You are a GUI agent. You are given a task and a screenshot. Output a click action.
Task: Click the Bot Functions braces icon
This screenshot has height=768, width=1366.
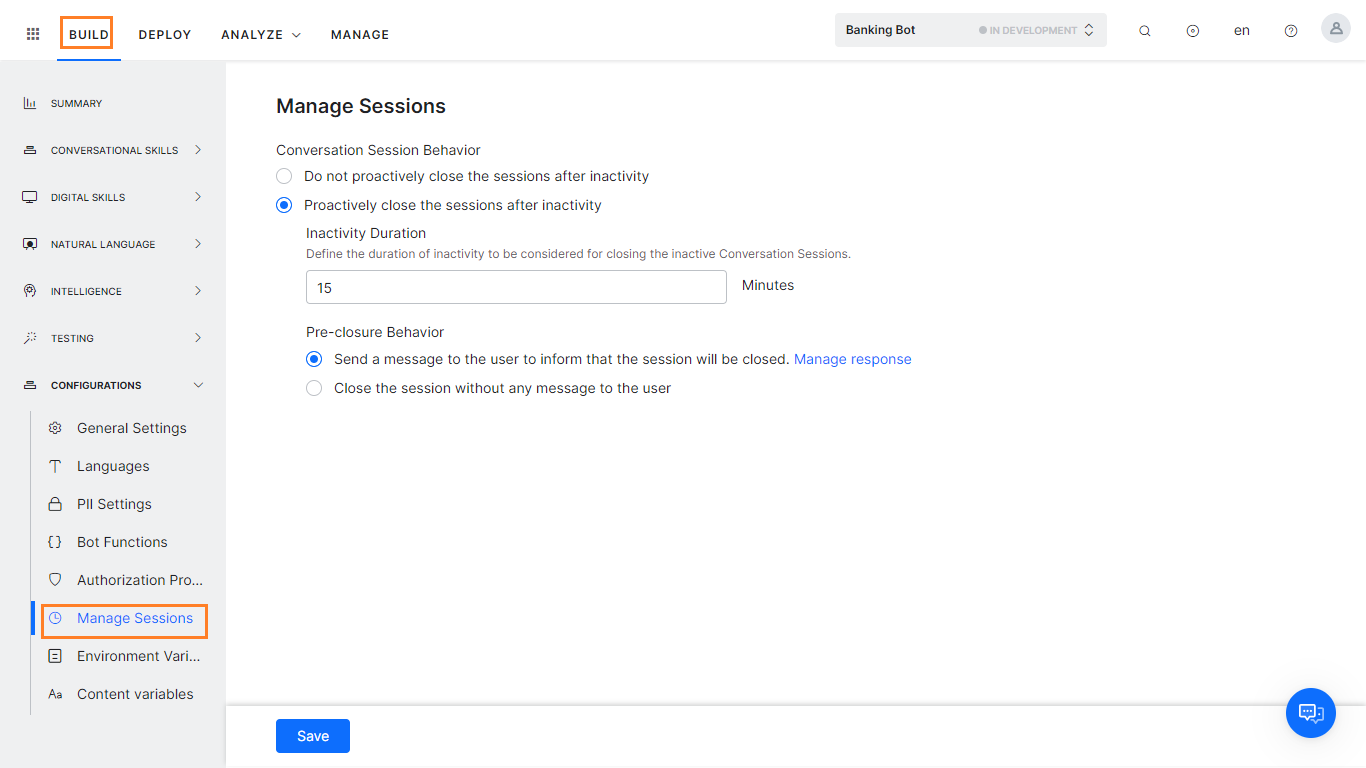pos(55,541)
